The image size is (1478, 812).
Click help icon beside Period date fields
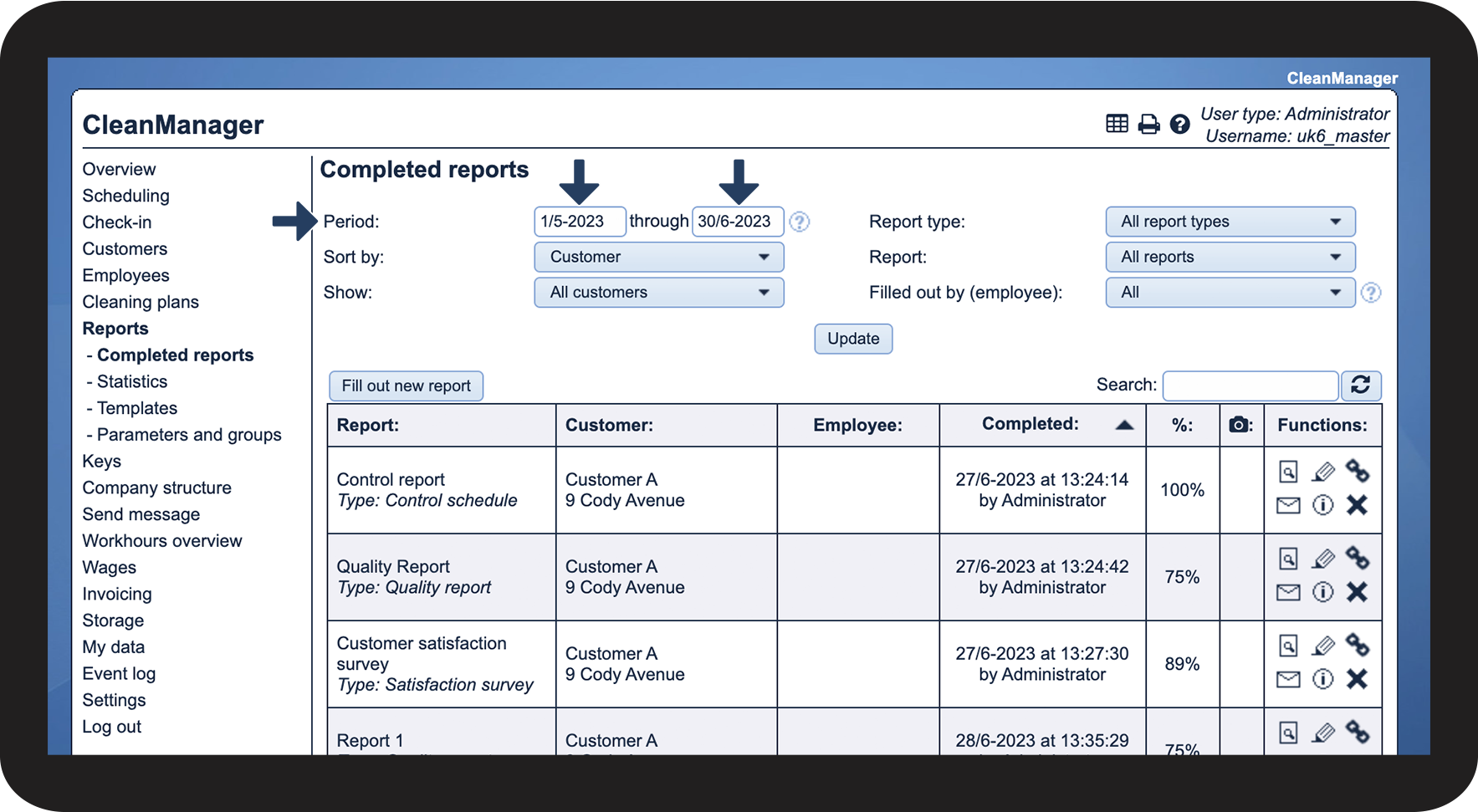[800, 222]
